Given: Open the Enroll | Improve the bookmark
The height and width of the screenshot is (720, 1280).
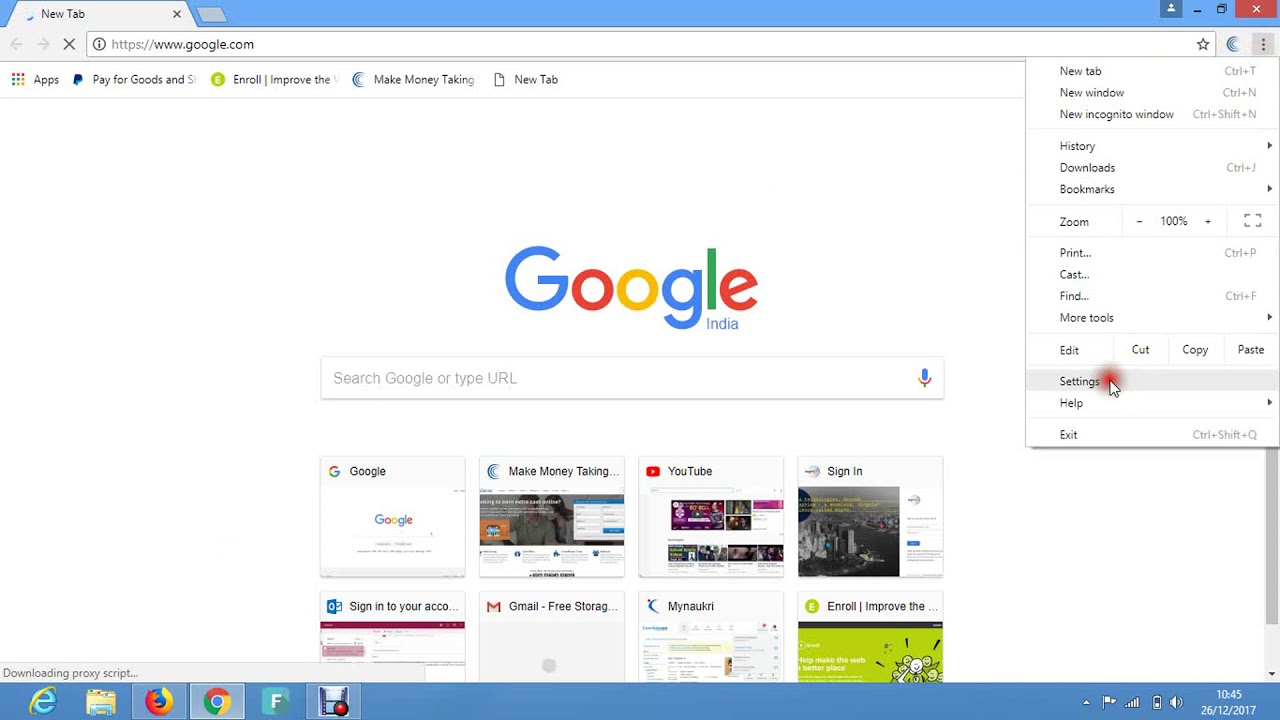Looking at the screenshot, I should tap(275, 79).
